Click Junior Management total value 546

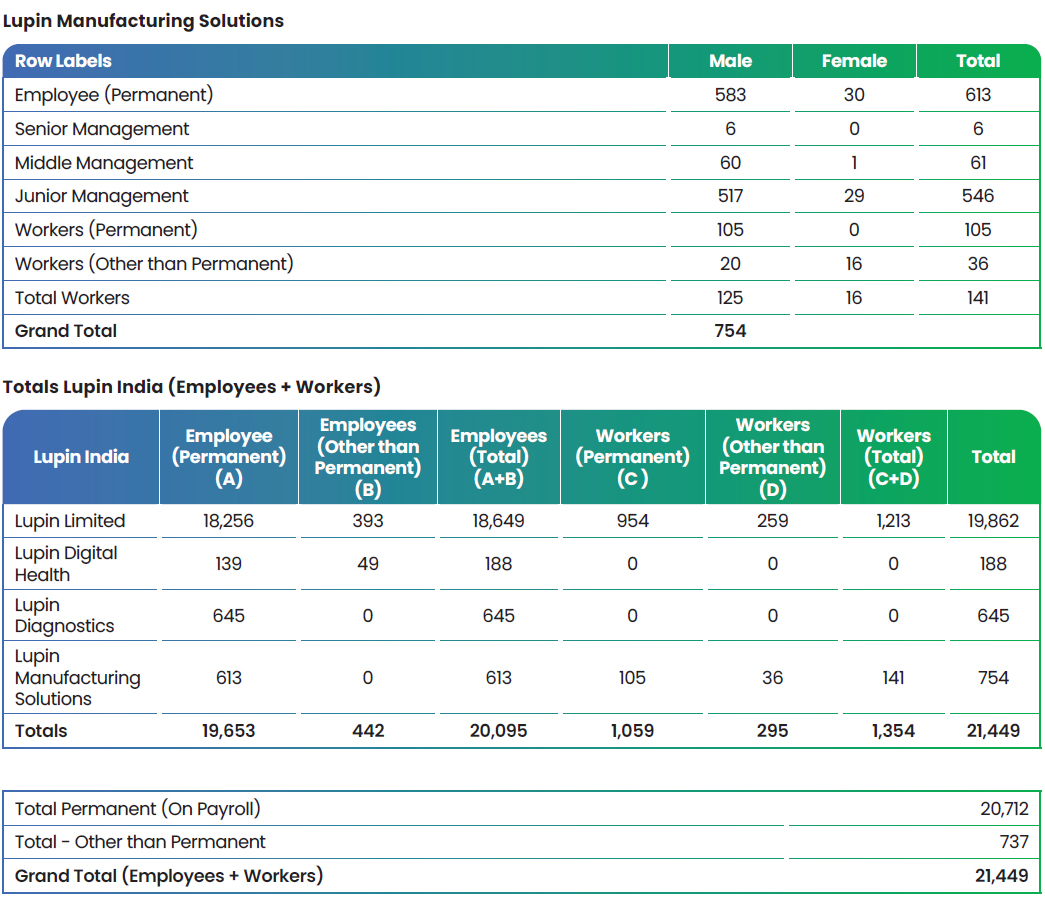[x=978, y=196]
